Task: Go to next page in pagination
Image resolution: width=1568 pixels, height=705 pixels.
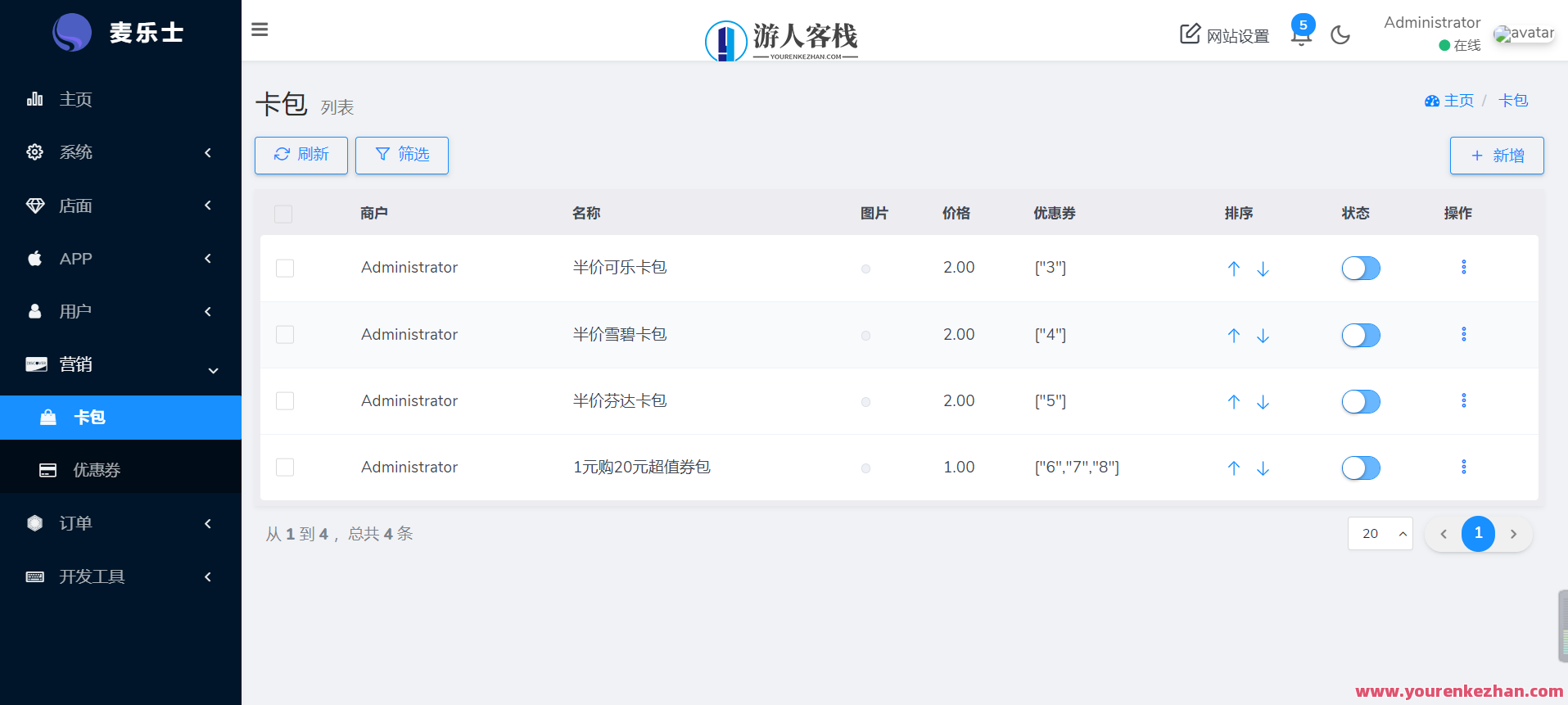Action: (x=1514, y=534)
